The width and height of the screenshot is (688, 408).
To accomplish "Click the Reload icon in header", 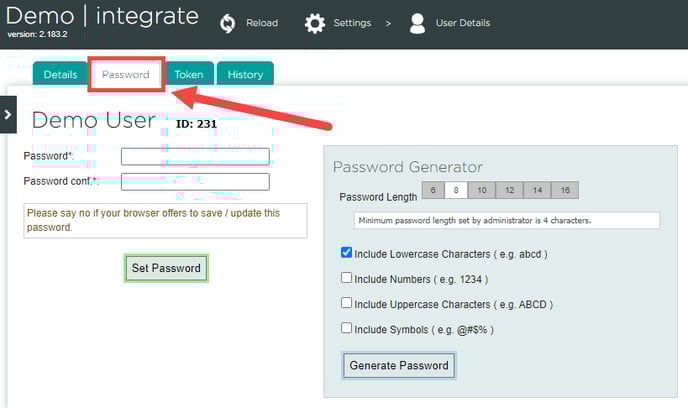I will (x=227, y=23).
